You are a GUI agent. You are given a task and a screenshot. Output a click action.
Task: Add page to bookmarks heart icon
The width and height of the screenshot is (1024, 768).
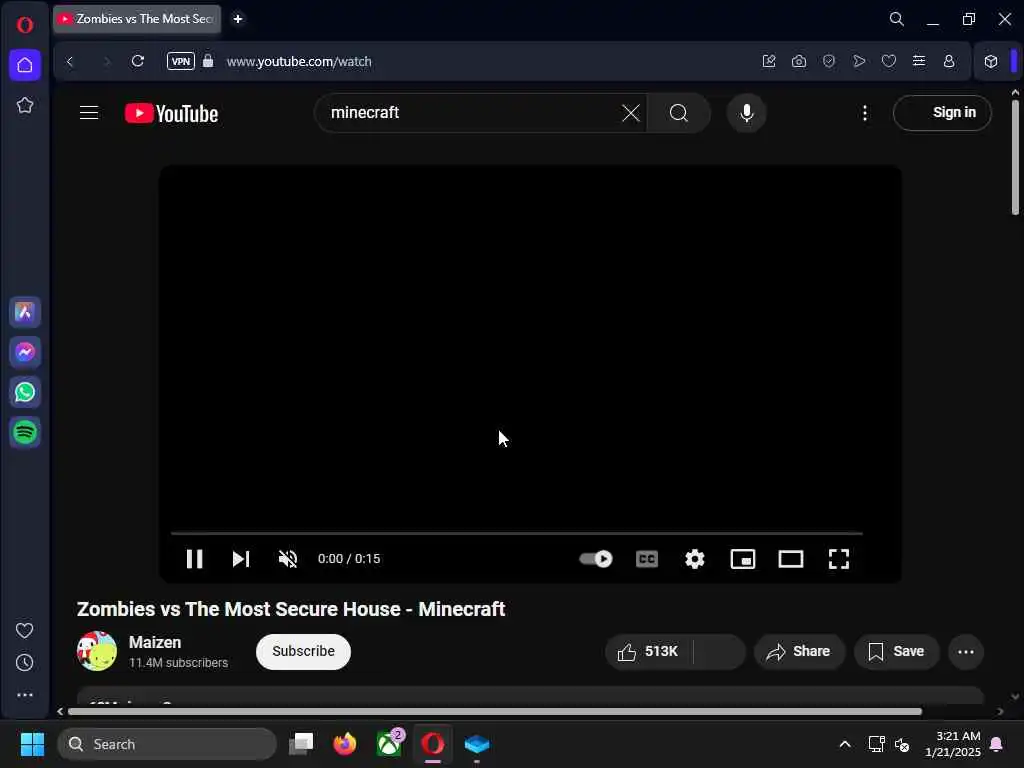coord(889,61)
